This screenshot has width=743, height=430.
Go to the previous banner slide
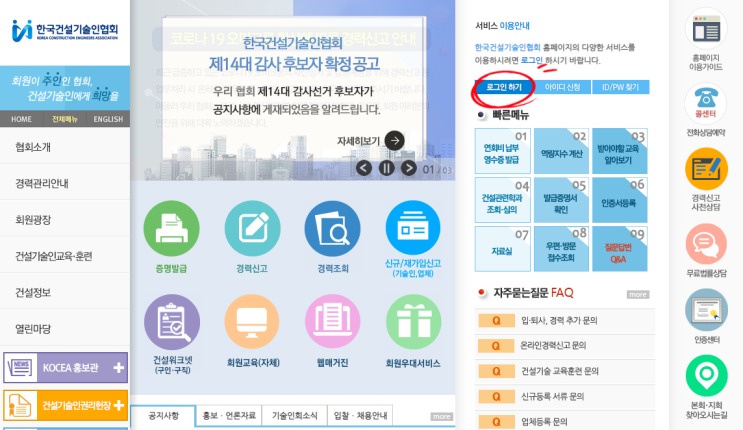(364, 168)
